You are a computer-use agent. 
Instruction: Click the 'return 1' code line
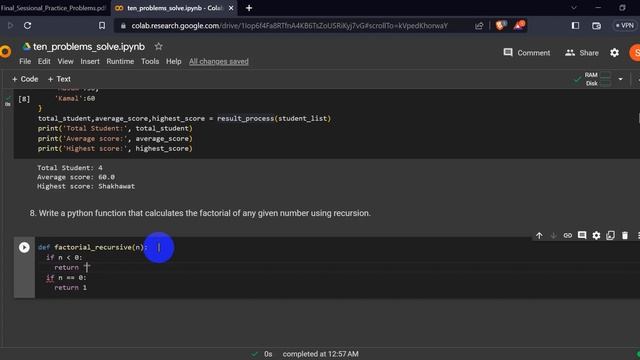click(x=70, y=287)
